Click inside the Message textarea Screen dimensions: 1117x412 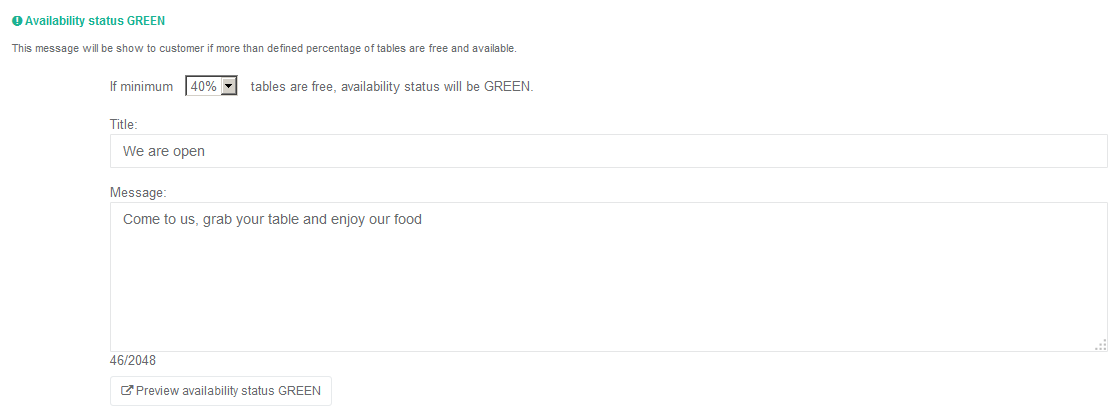point(608,277)
